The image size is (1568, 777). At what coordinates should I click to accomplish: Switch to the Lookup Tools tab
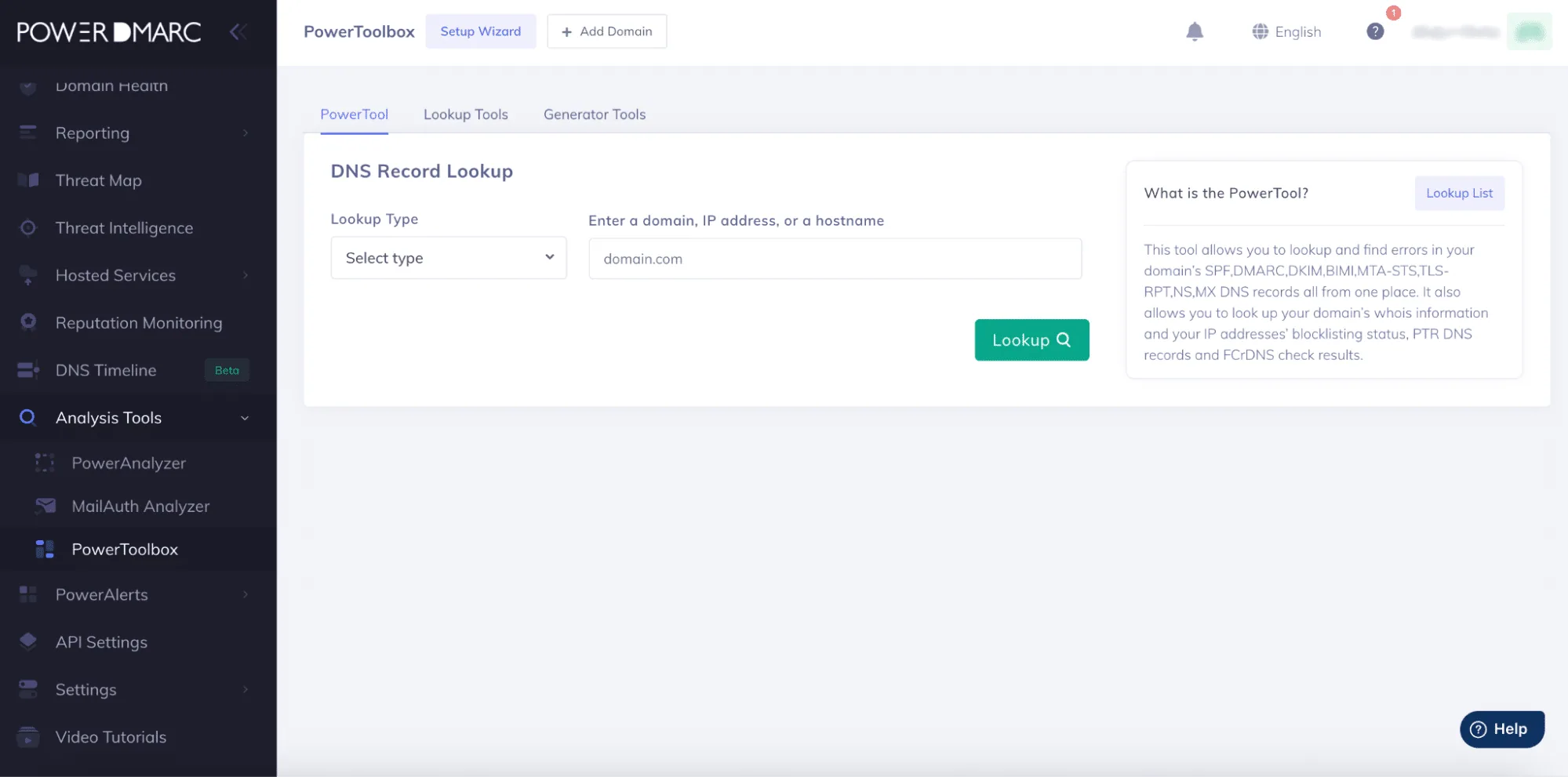coord(466,114)
